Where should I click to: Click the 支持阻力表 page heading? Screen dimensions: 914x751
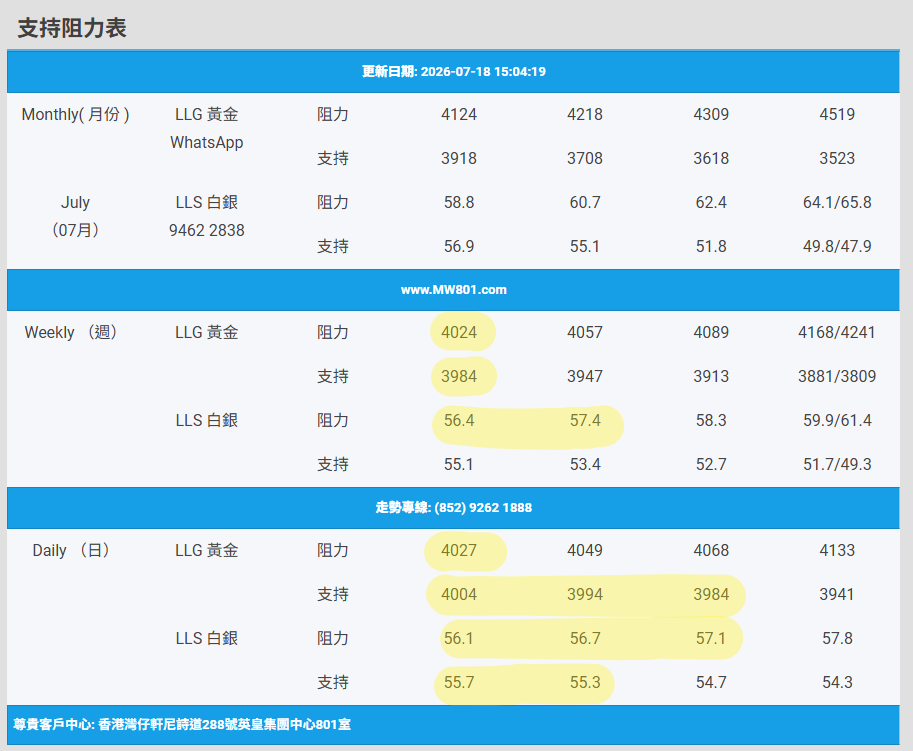point(72,28)
